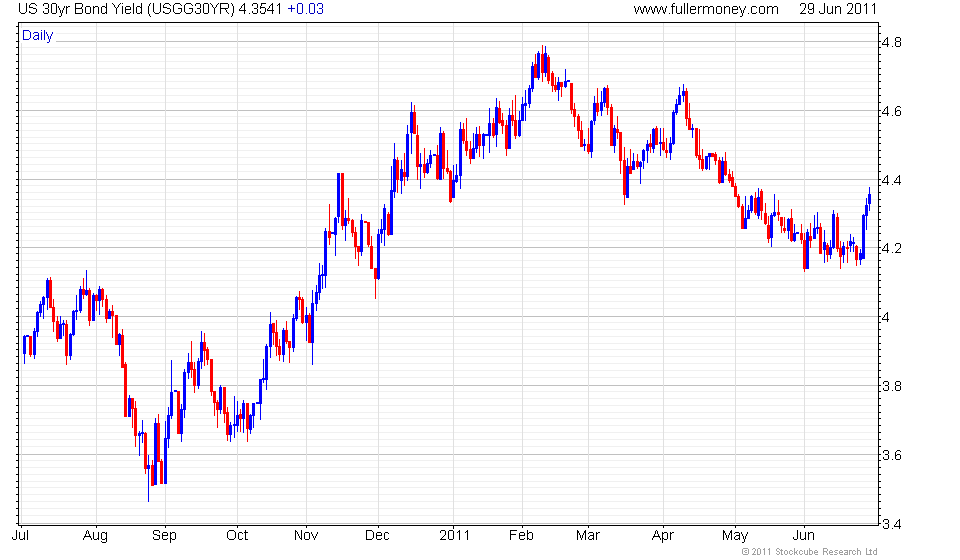Click the Apr x-axis label
Image resolution: width=960 pixels, height=560 pixels.
click(662, 535)
